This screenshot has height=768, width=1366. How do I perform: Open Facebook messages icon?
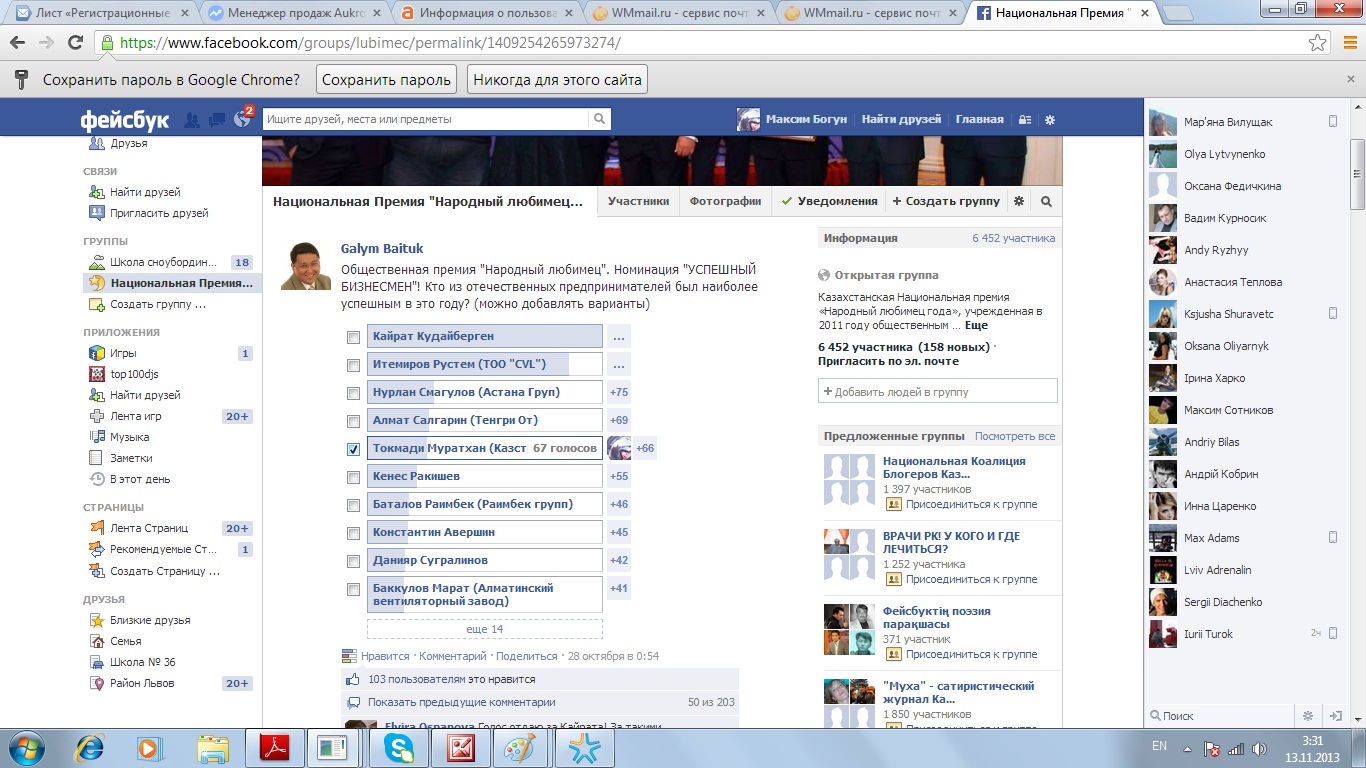pos(217,119)
